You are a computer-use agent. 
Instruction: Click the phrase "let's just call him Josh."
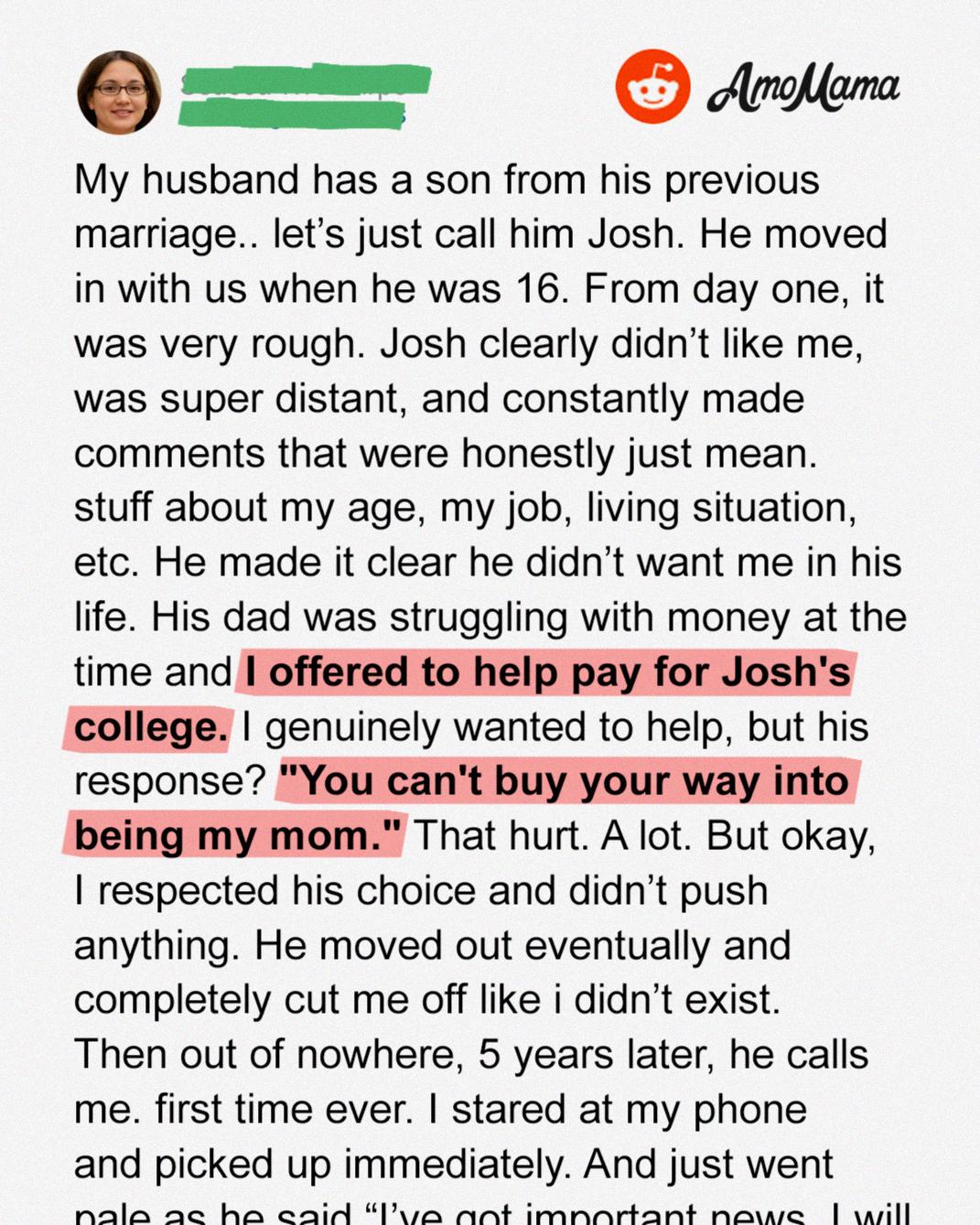coord(479,234)
